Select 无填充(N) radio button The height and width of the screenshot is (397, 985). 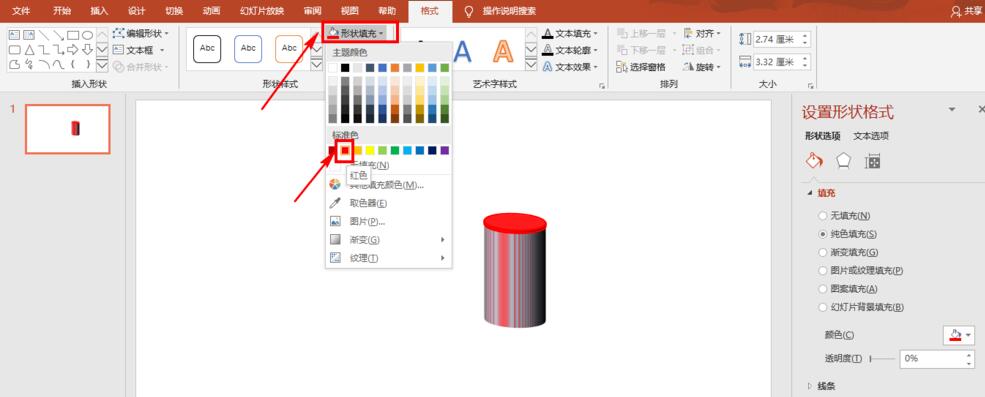tap(822, 215)
